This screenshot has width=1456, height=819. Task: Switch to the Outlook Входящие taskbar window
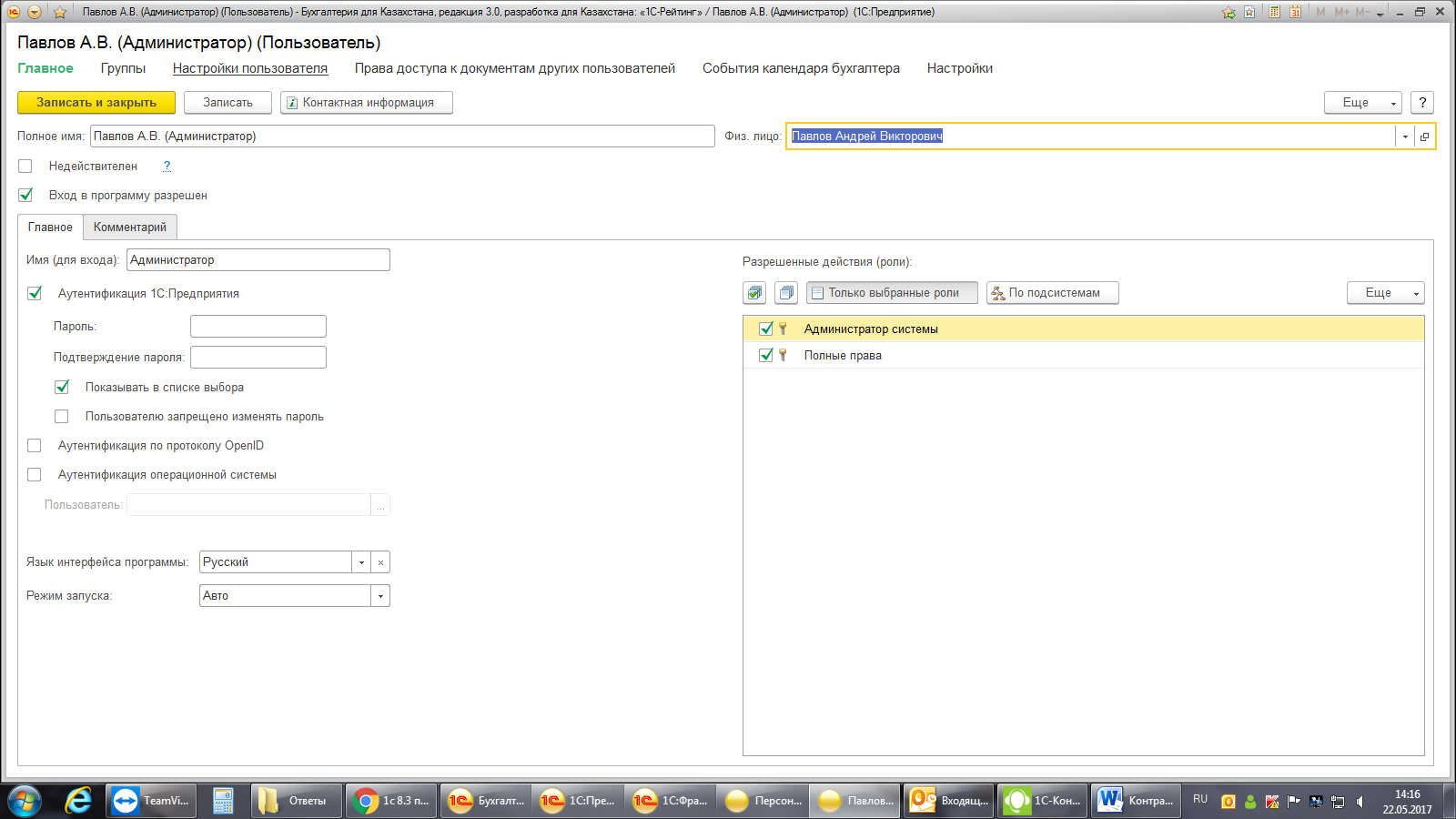[949, 801]
